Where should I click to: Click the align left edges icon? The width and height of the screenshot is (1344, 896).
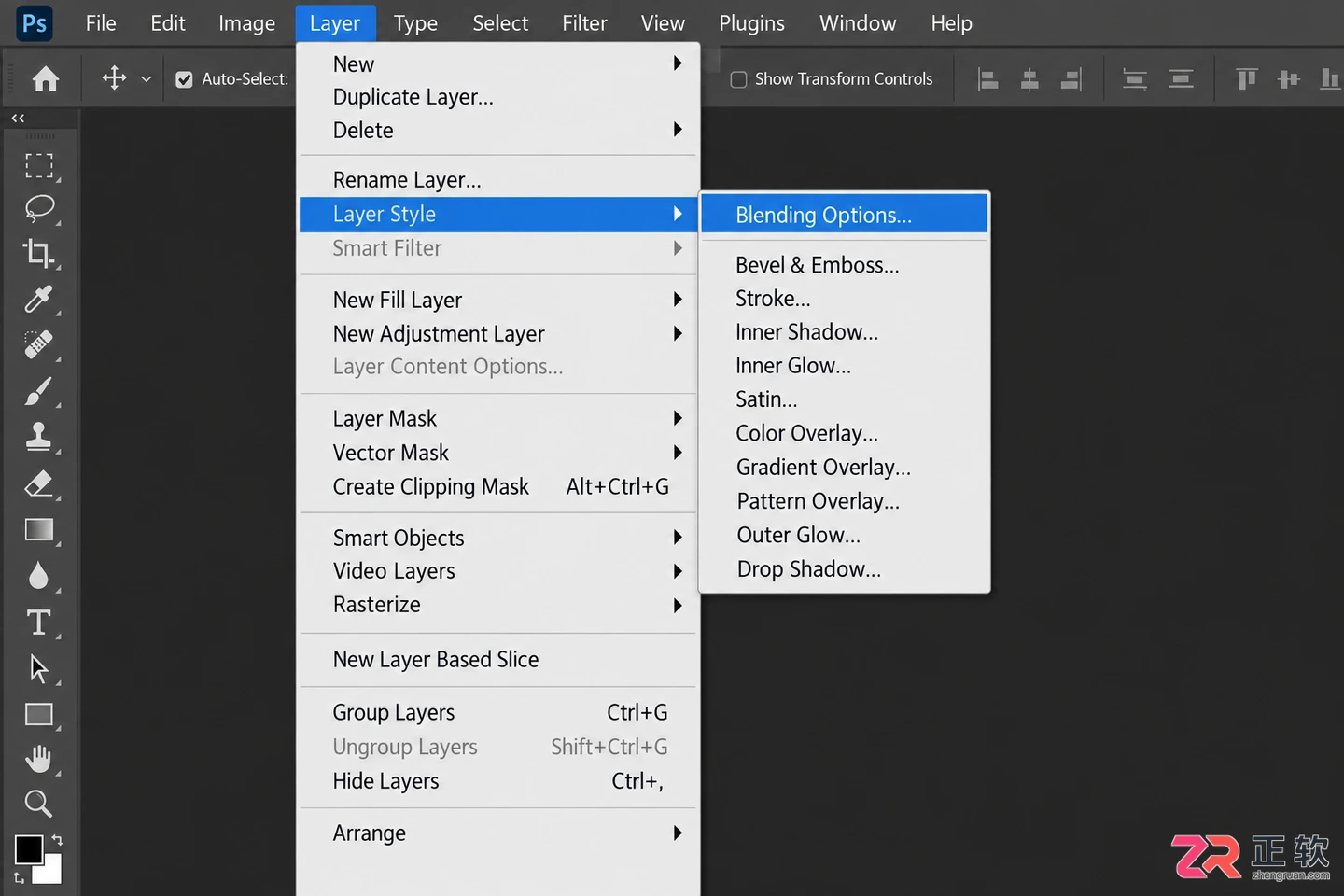pos(987,79)
